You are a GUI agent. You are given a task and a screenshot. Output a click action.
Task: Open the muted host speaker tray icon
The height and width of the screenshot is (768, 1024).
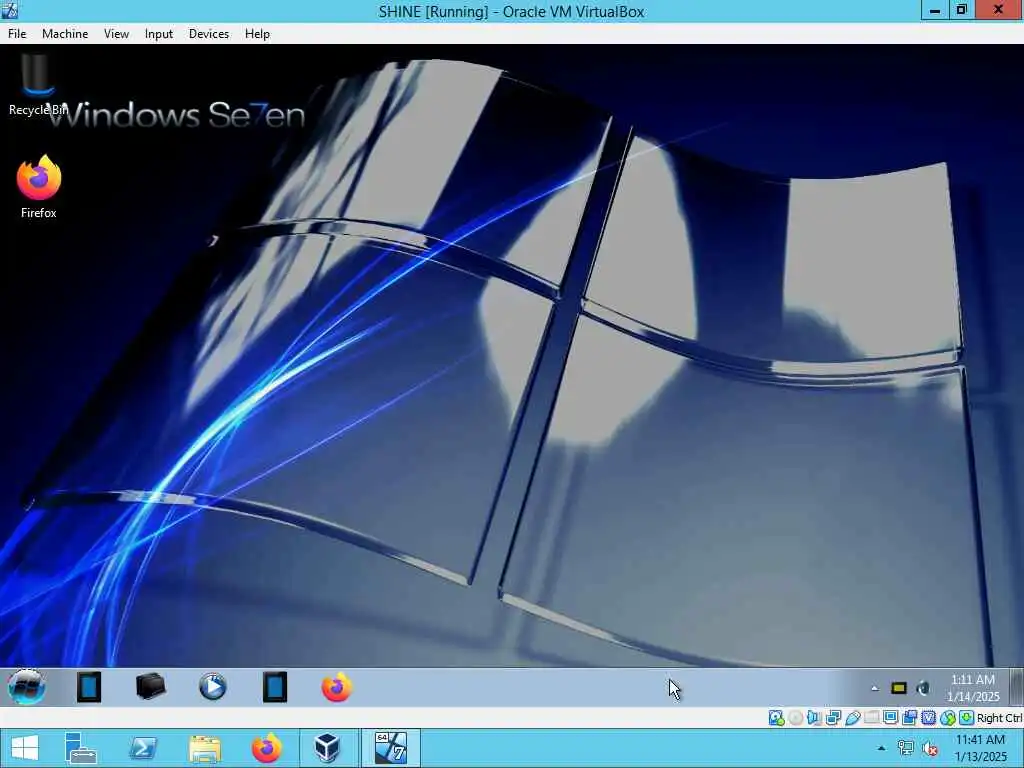pos(929,748)
